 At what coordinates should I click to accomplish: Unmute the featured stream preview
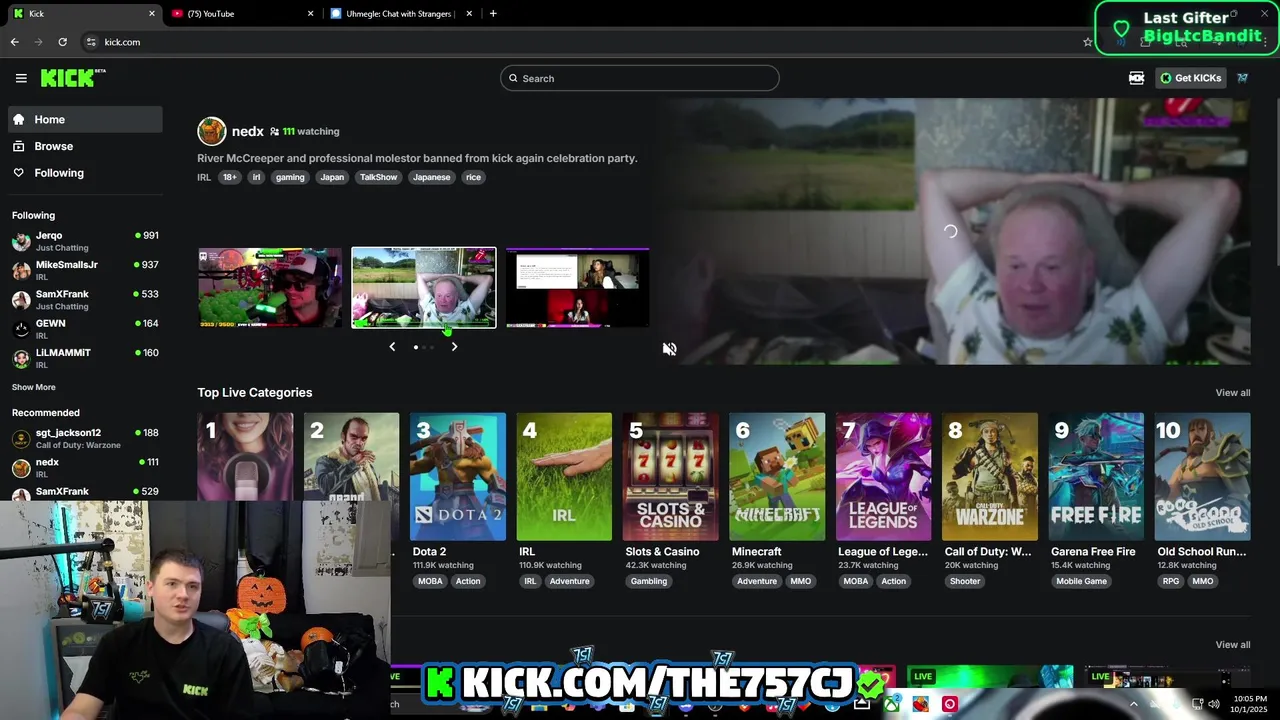(x=669, y=349)
